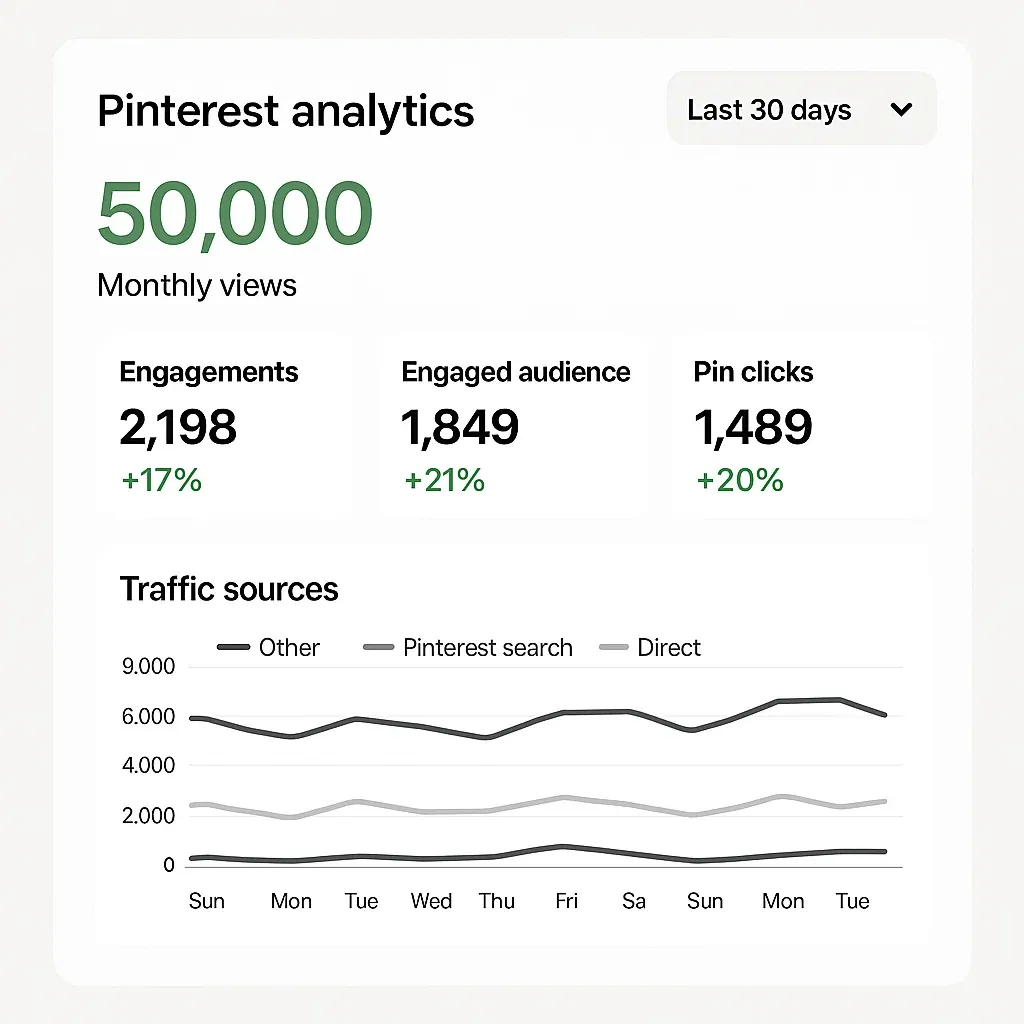1024x1024 pixels.
Task: Click the Thu label on chart axis
Action: click(496, 901)
